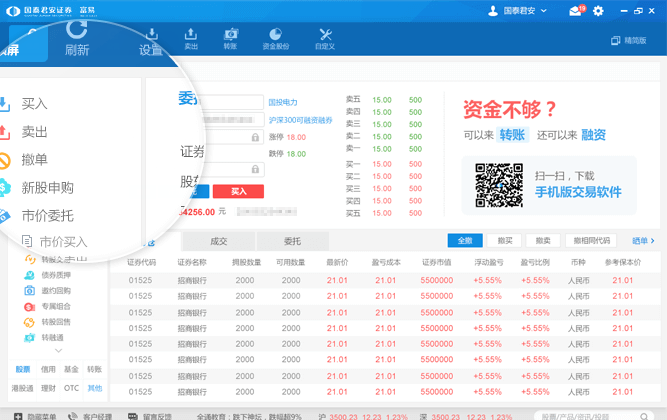
Task: Click the lock icon beside 涨停 field
Action: tap(255, 137)
